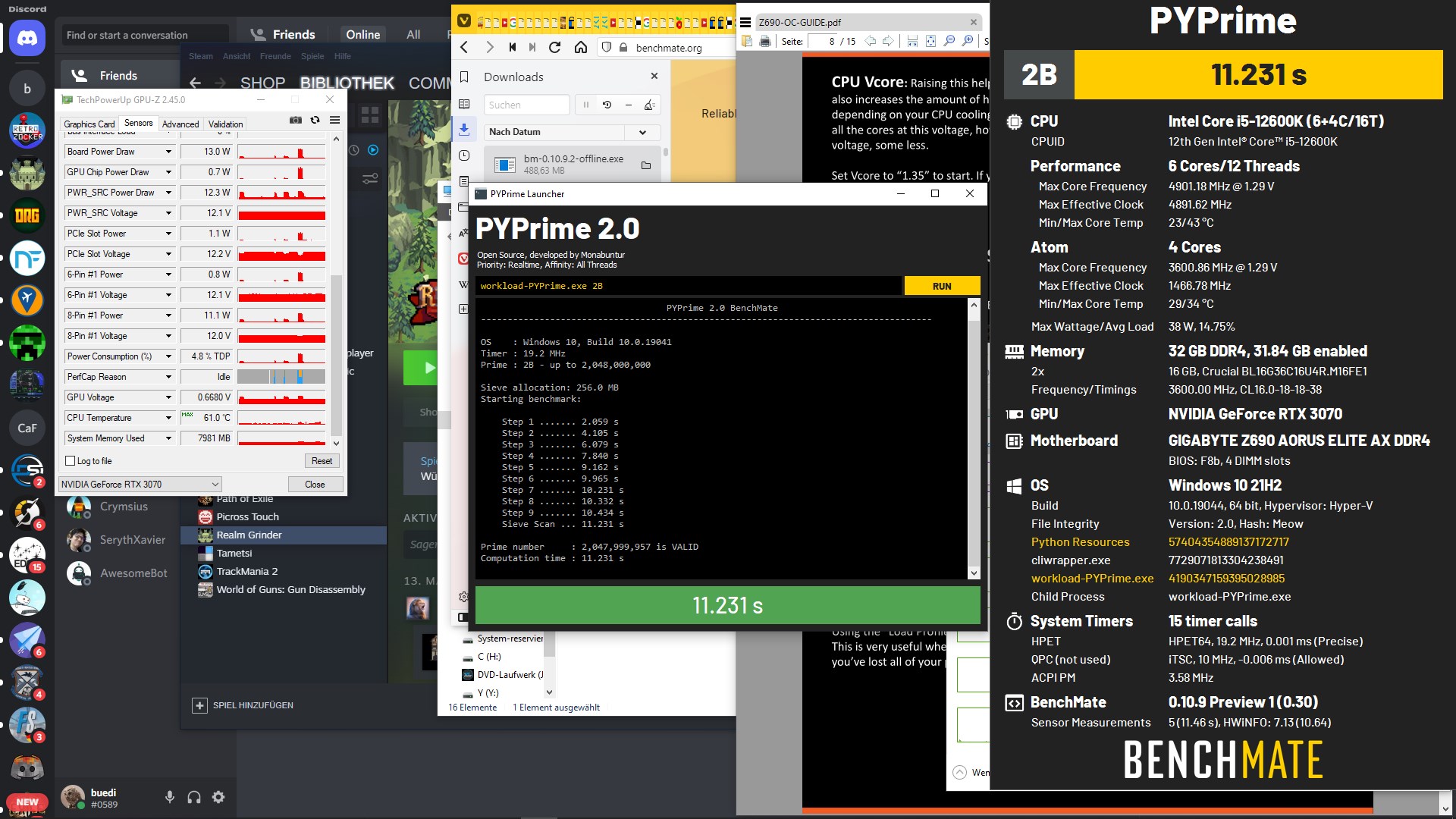The width and height of the screenshot is (1456, 819).
Task: Go to previous page in PDF viewer
Action: click(x=871, y=41)
